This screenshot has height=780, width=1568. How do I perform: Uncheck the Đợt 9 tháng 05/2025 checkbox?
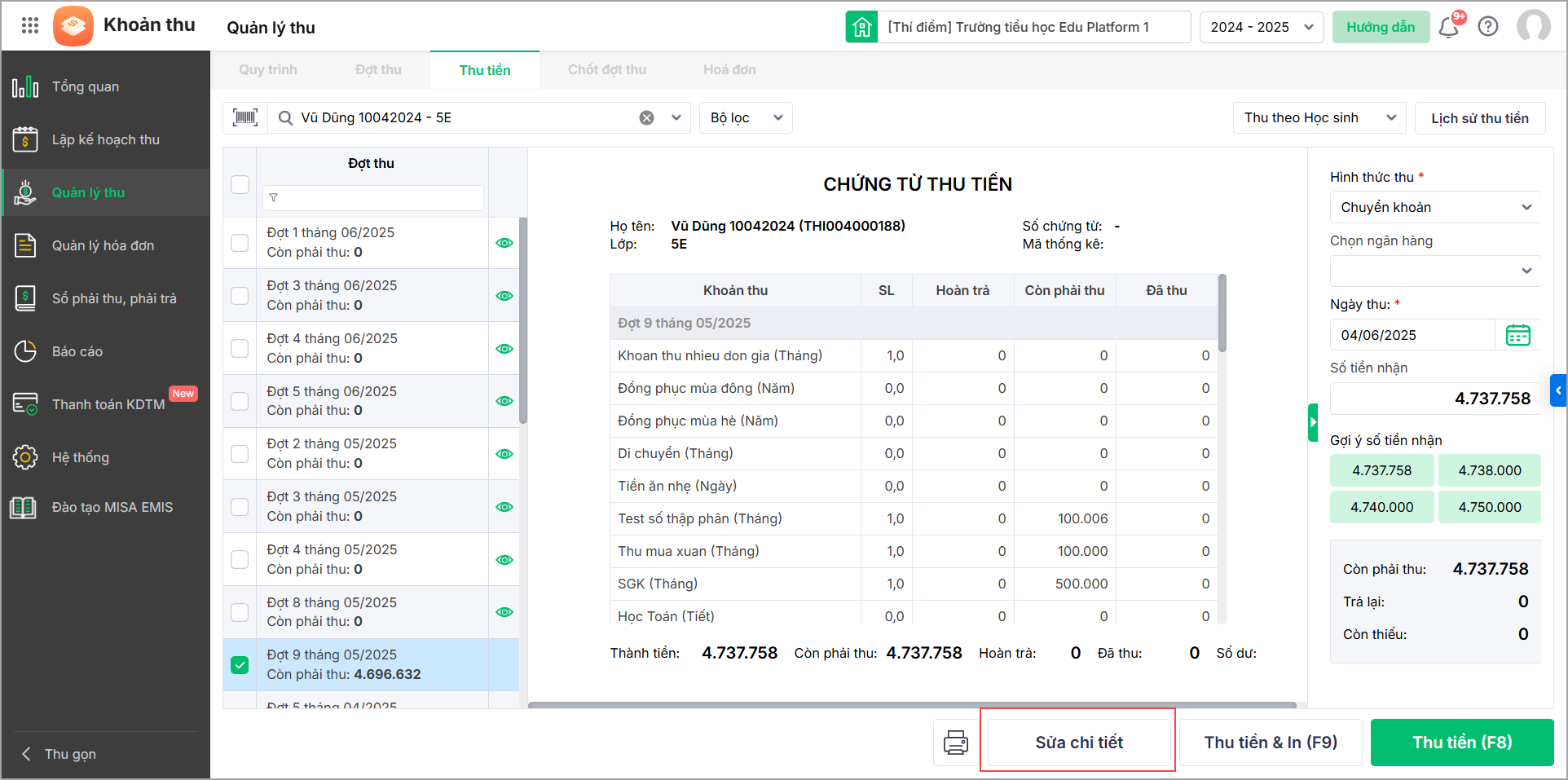[x=240, y=665]
